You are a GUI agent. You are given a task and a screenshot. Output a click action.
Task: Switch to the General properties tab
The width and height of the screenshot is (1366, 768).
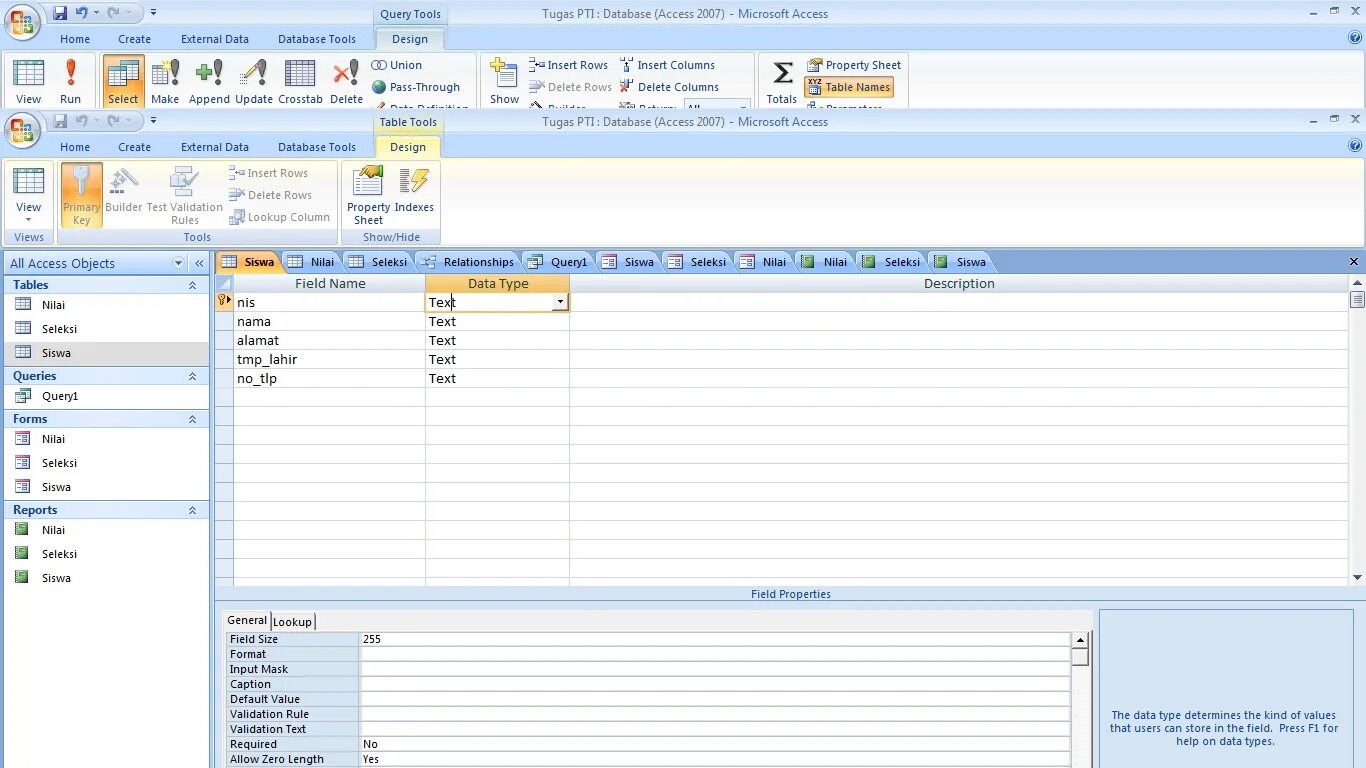pyautogui.click(x=247, y=620)
